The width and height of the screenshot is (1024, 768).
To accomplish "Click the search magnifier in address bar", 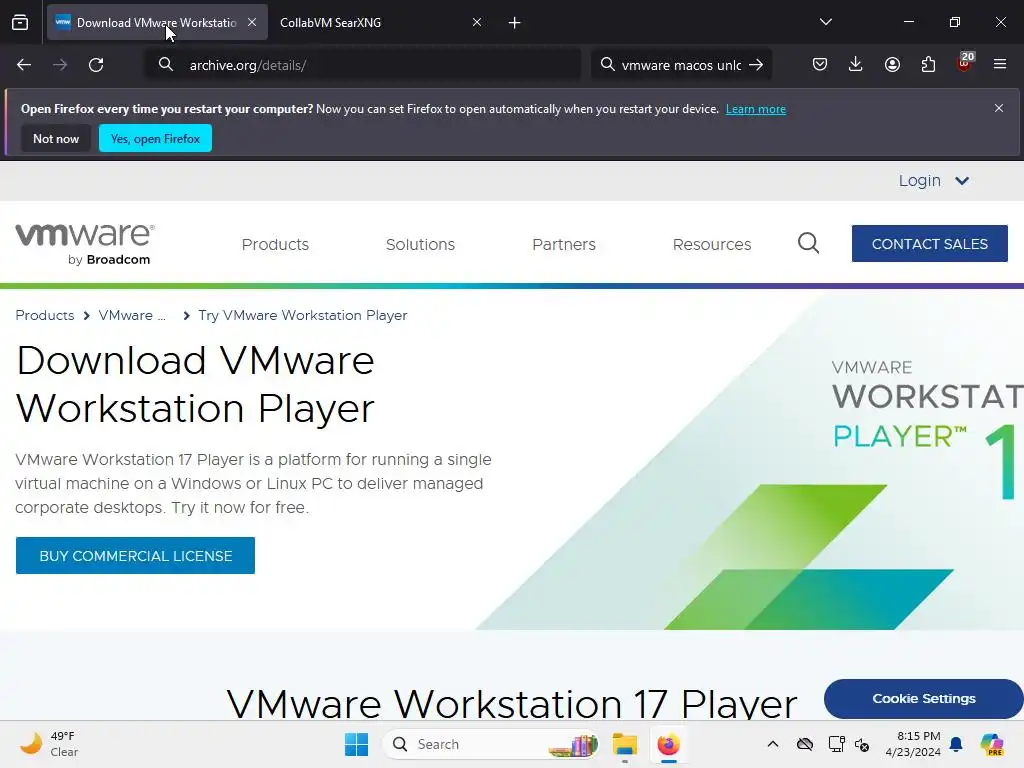I will point(166,65).
